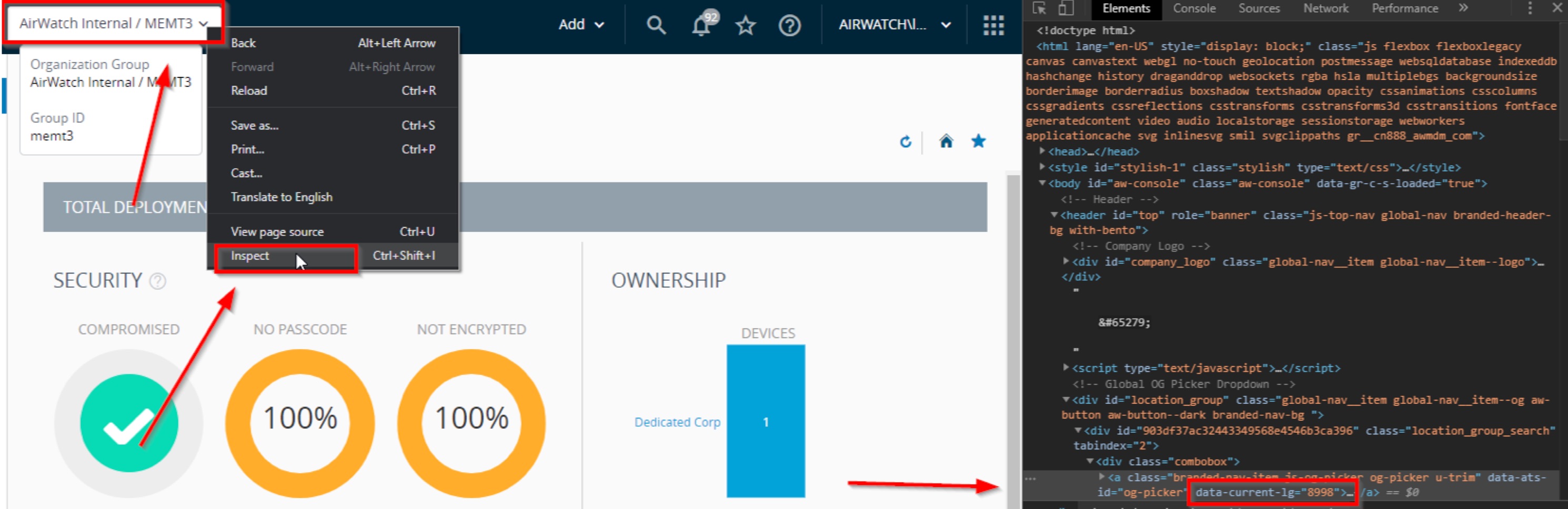The image size is (1568, 509).
Task: Expand the head element in DOM tree
Action: click(x=1042, y=151)
